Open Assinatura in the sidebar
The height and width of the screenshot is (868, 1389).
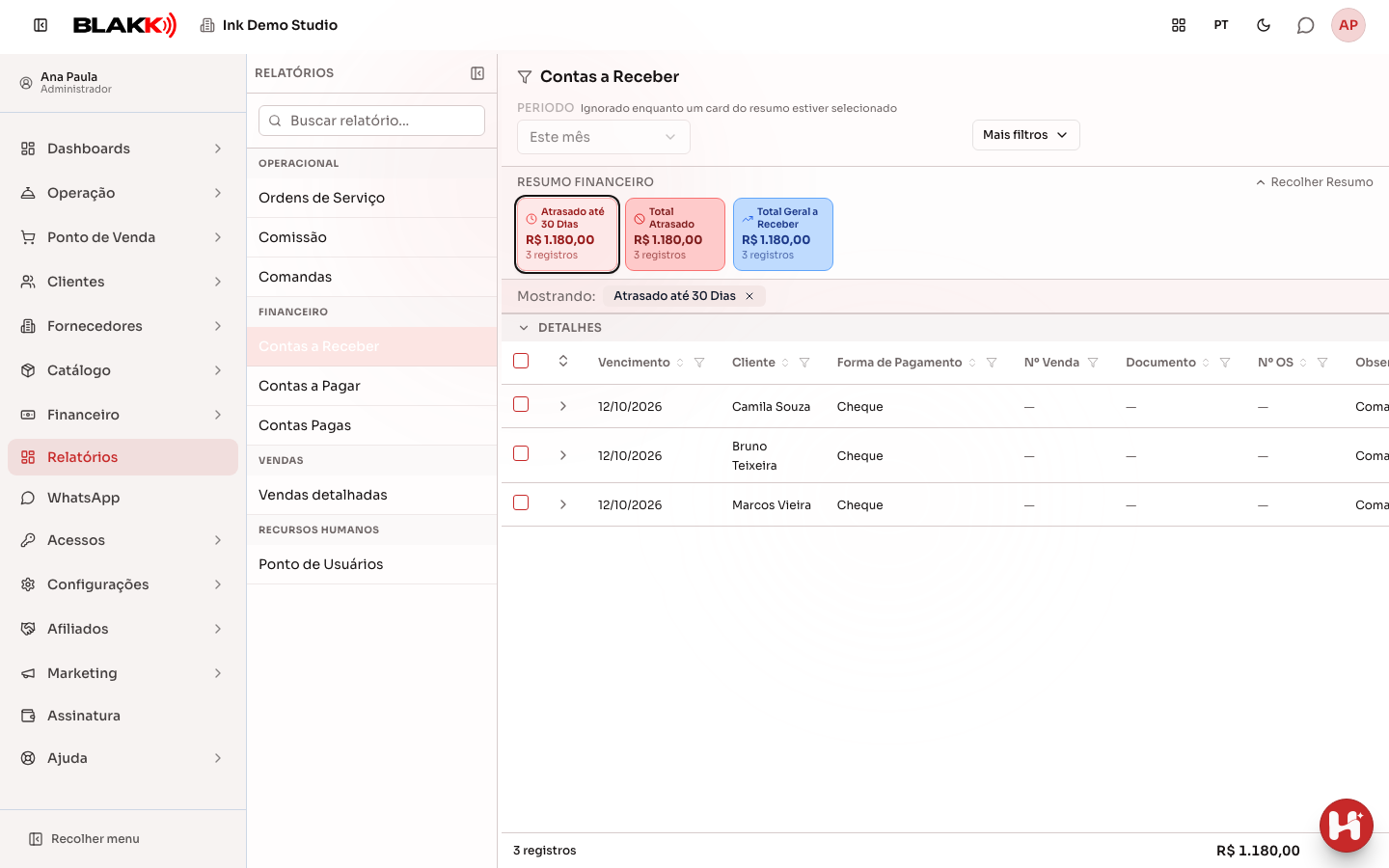pos(123,716)
